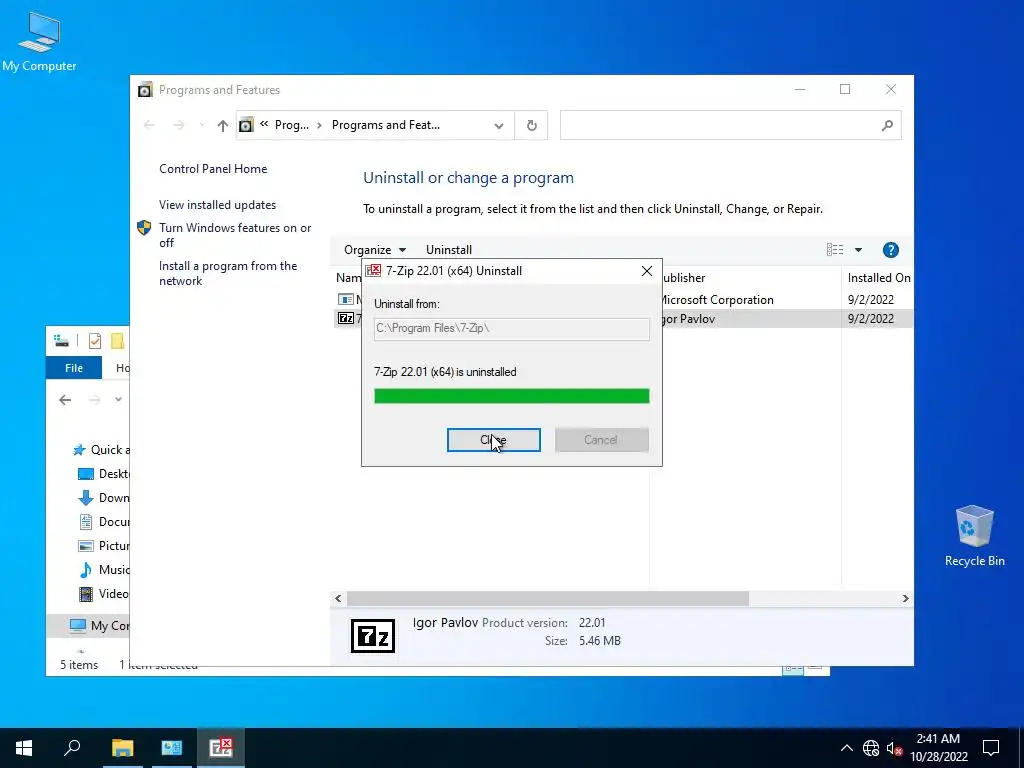Expand the address bar history dropdown
Viewport: 1024px width, 768px height.
point(499,125)
